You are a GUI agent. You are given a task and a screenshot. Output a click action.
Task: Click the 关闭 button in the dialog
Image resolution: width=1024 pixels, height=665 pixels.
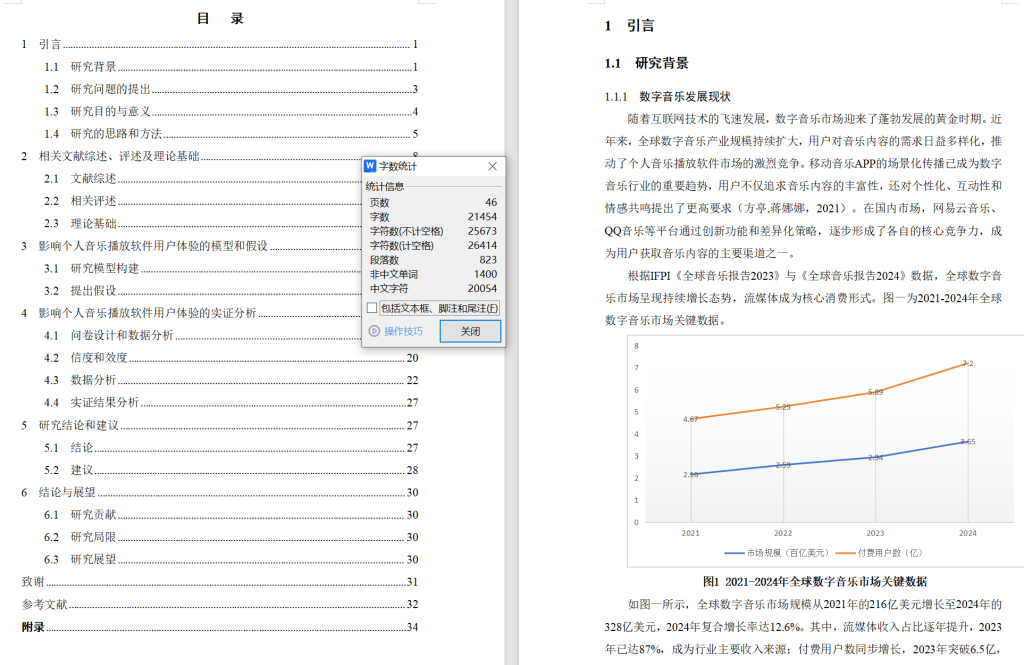pyautogui.click(x=470, y=331)
